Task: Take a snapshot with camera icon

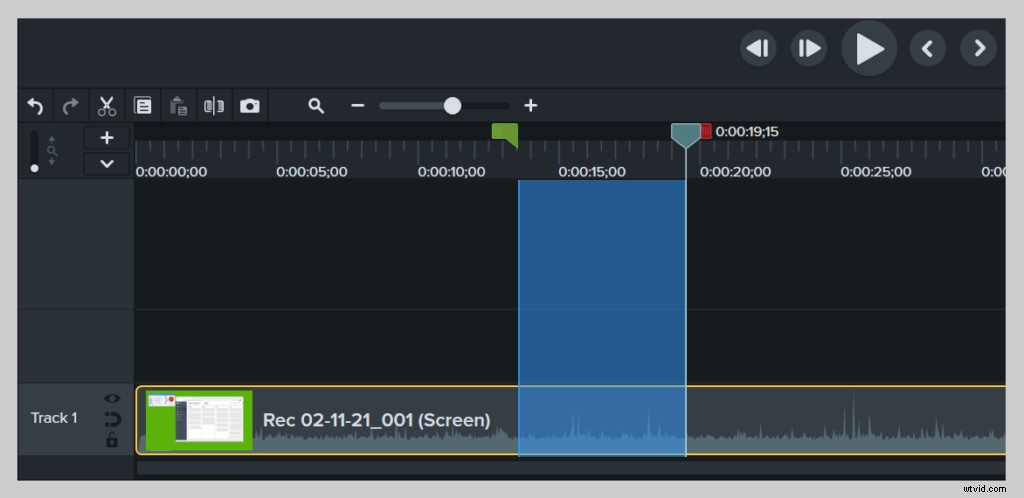Action: click(x=250, y=105)
